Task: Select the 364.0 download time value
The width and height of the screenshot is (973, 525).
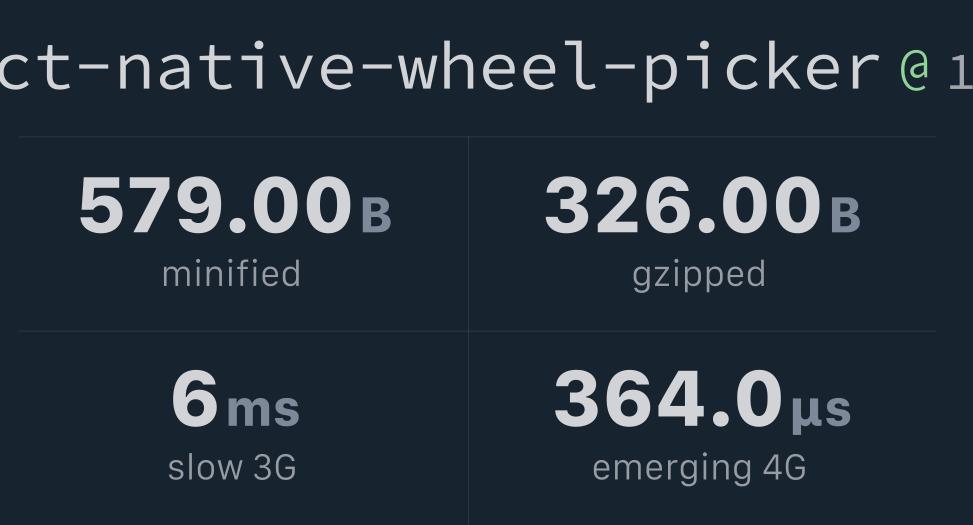Action: pyautogui.click(x=668, y=398)
